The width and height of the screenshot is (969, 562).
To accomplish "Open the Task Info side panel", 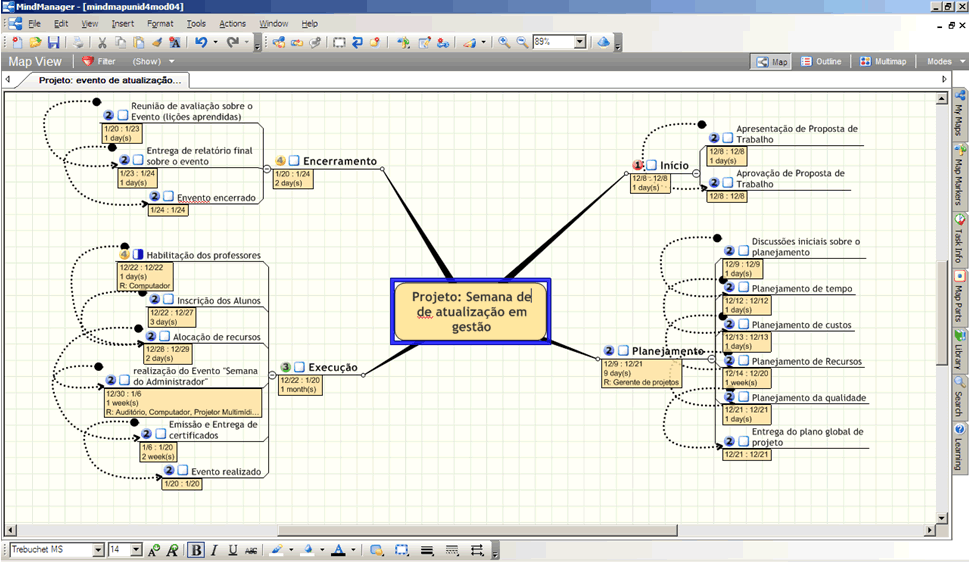I will point(960,237).
